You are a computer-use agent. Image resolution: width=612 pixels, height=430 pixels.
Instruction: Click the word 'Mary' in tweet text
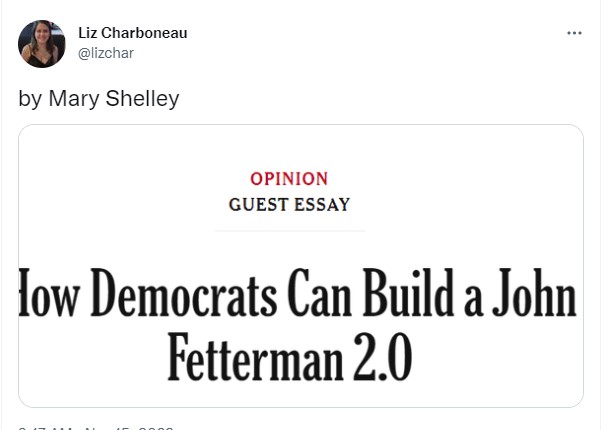click(x=74, y=98)
